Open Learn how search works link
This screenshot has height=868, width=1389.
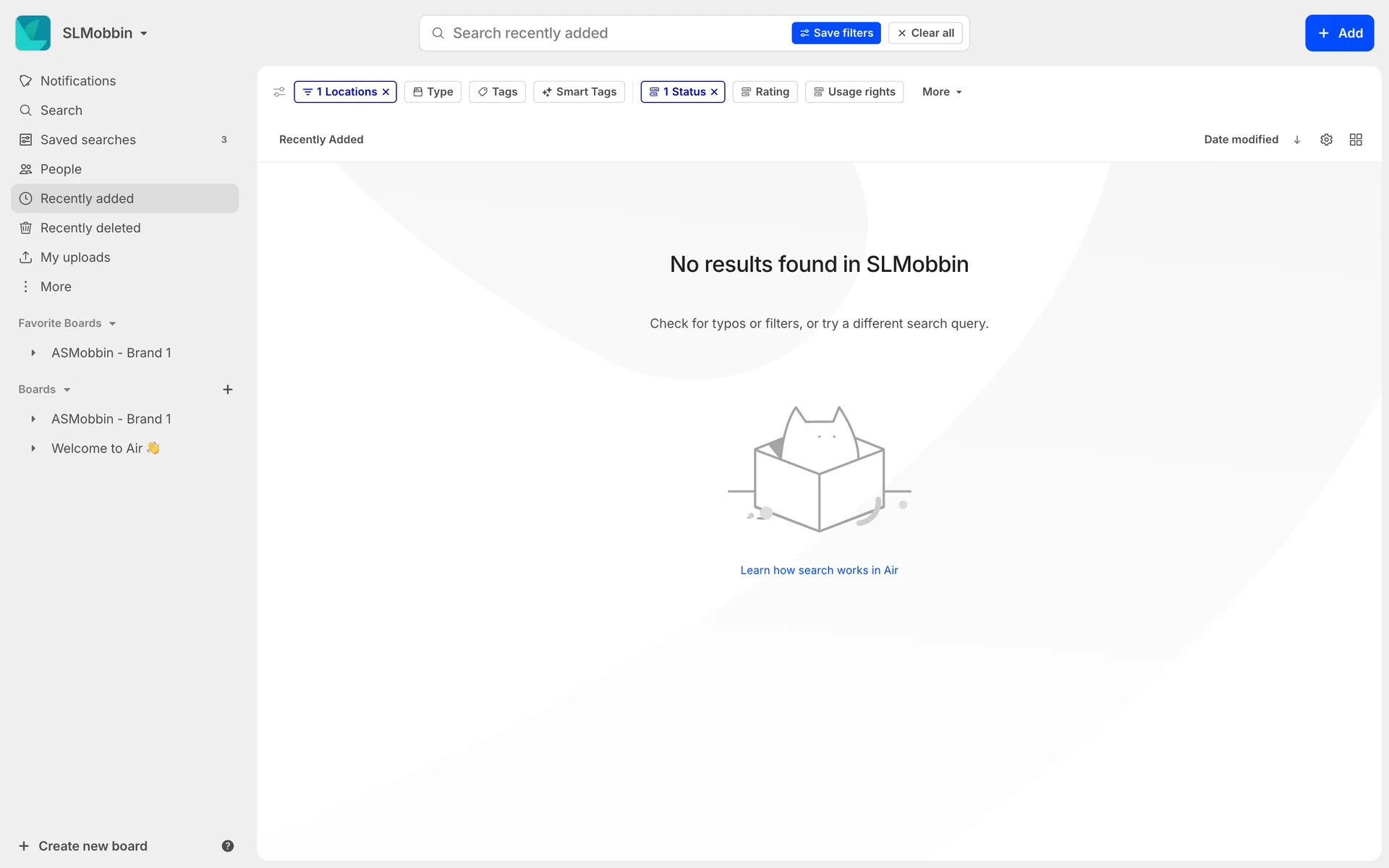point(819,570)
